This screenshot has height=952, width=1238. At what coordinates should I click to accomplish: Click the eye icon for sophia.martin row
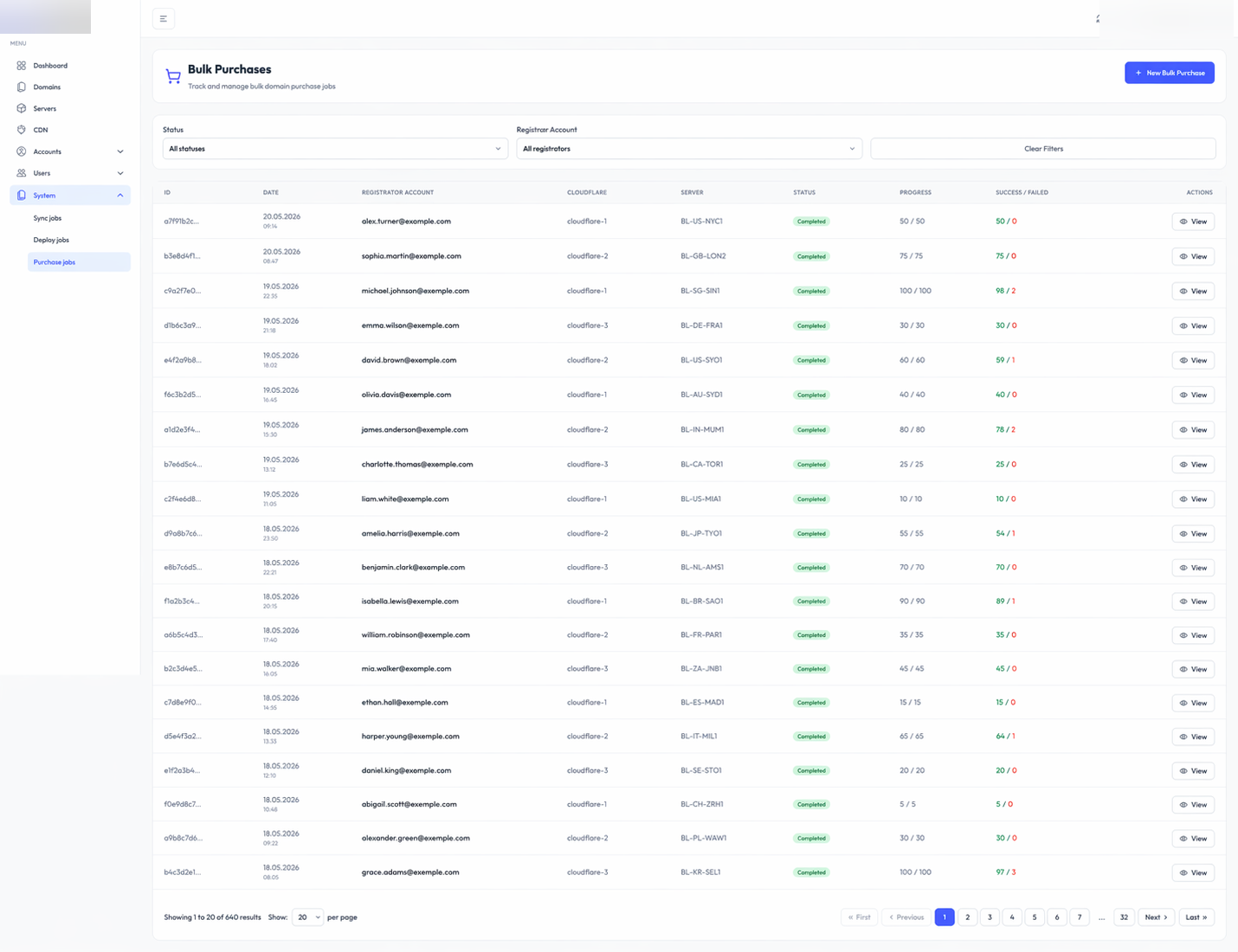click(1183, 256)
